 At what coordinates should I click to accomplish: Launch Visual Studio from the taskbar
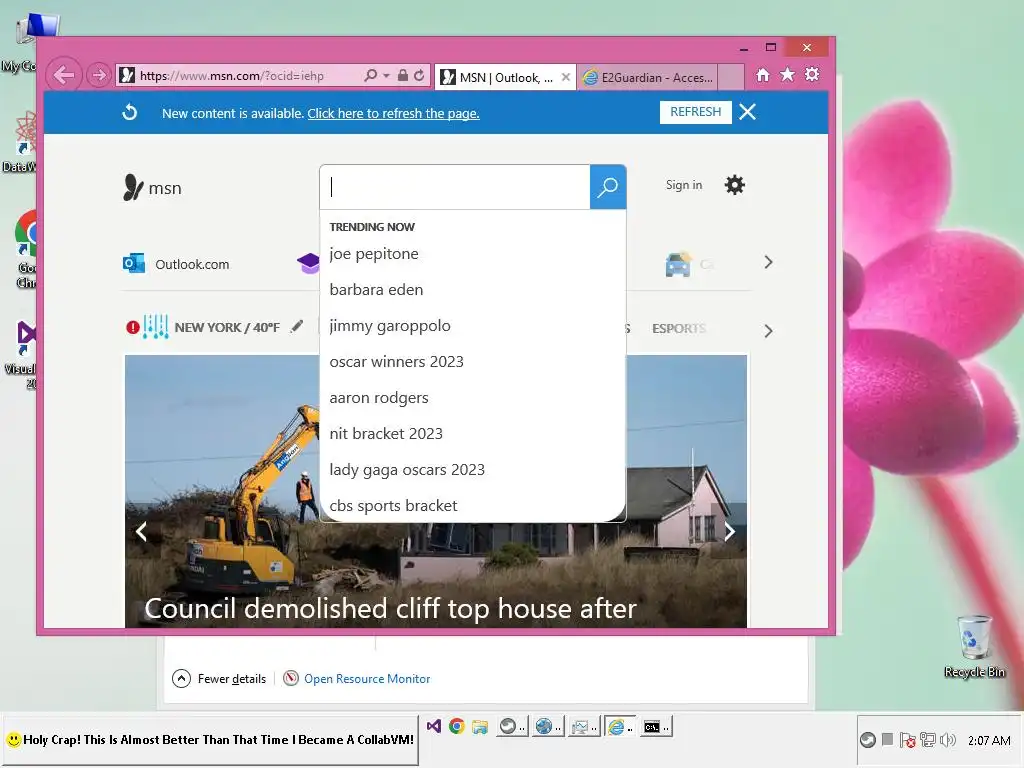point(434,726)
